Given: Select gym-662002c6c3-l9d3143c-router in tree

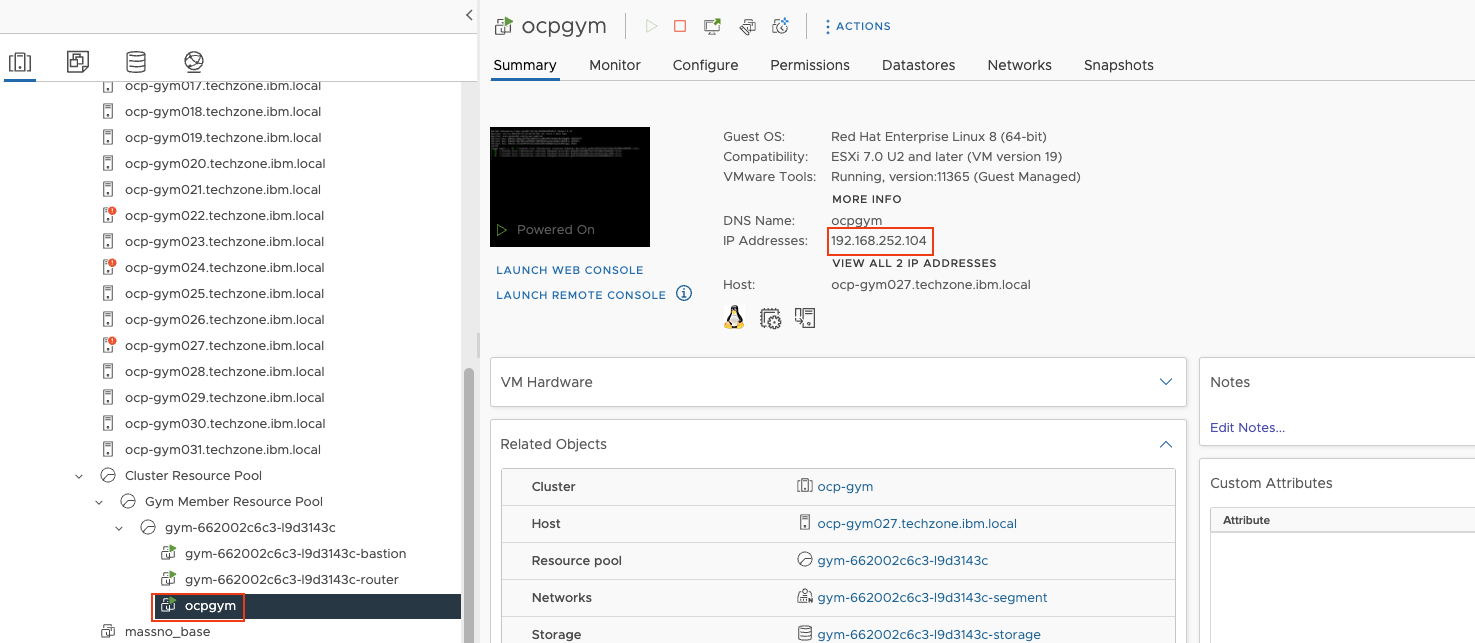Looking at the screenshot, I should [x=292, y=579].
